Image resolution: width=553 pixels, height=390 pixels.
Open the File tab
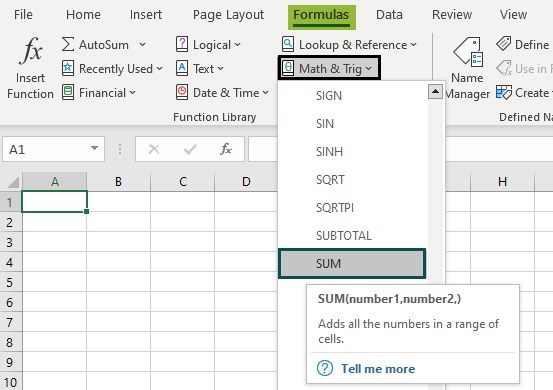(x=23, y=14)
